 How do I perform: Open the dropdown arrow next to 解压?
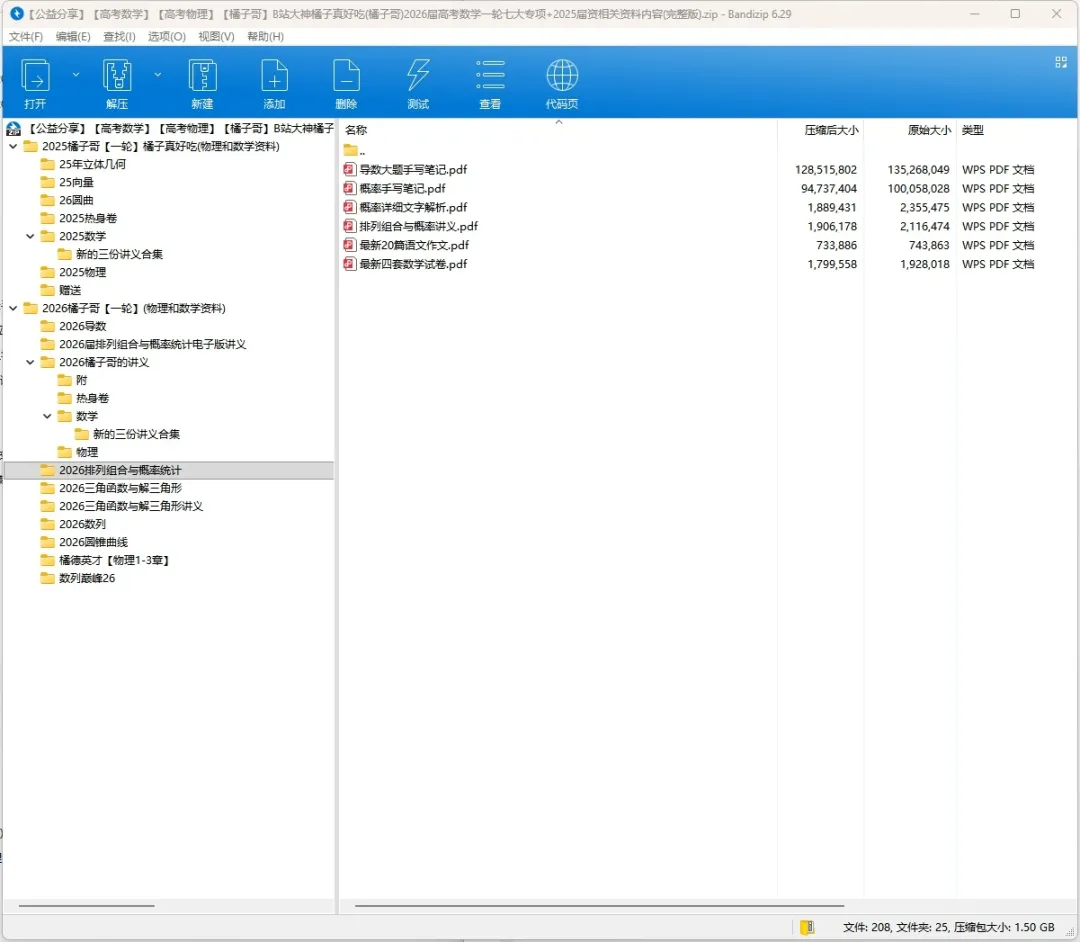point(158,74)
